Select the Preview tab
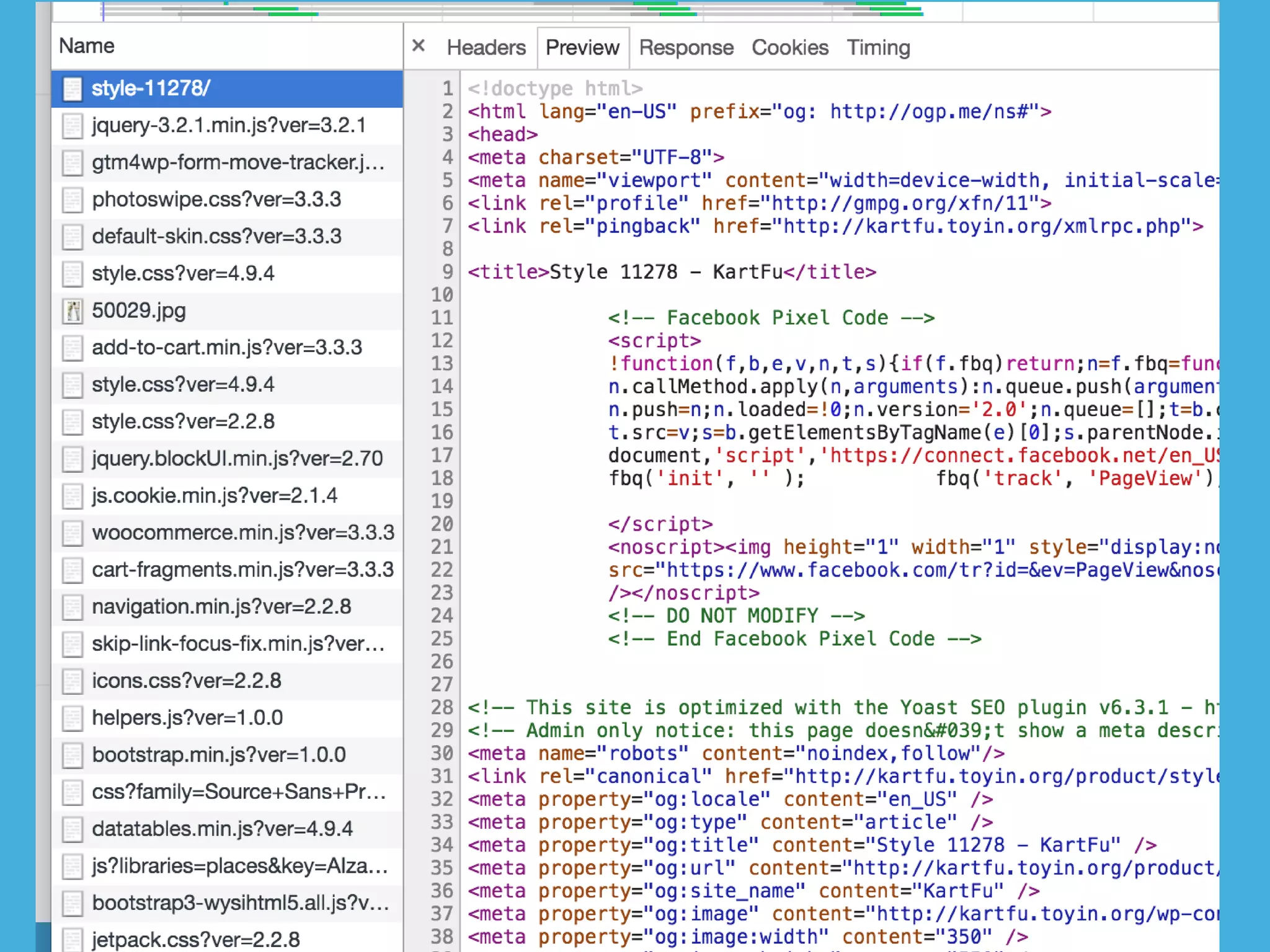The image size is (1270, 952). (582, 48)
